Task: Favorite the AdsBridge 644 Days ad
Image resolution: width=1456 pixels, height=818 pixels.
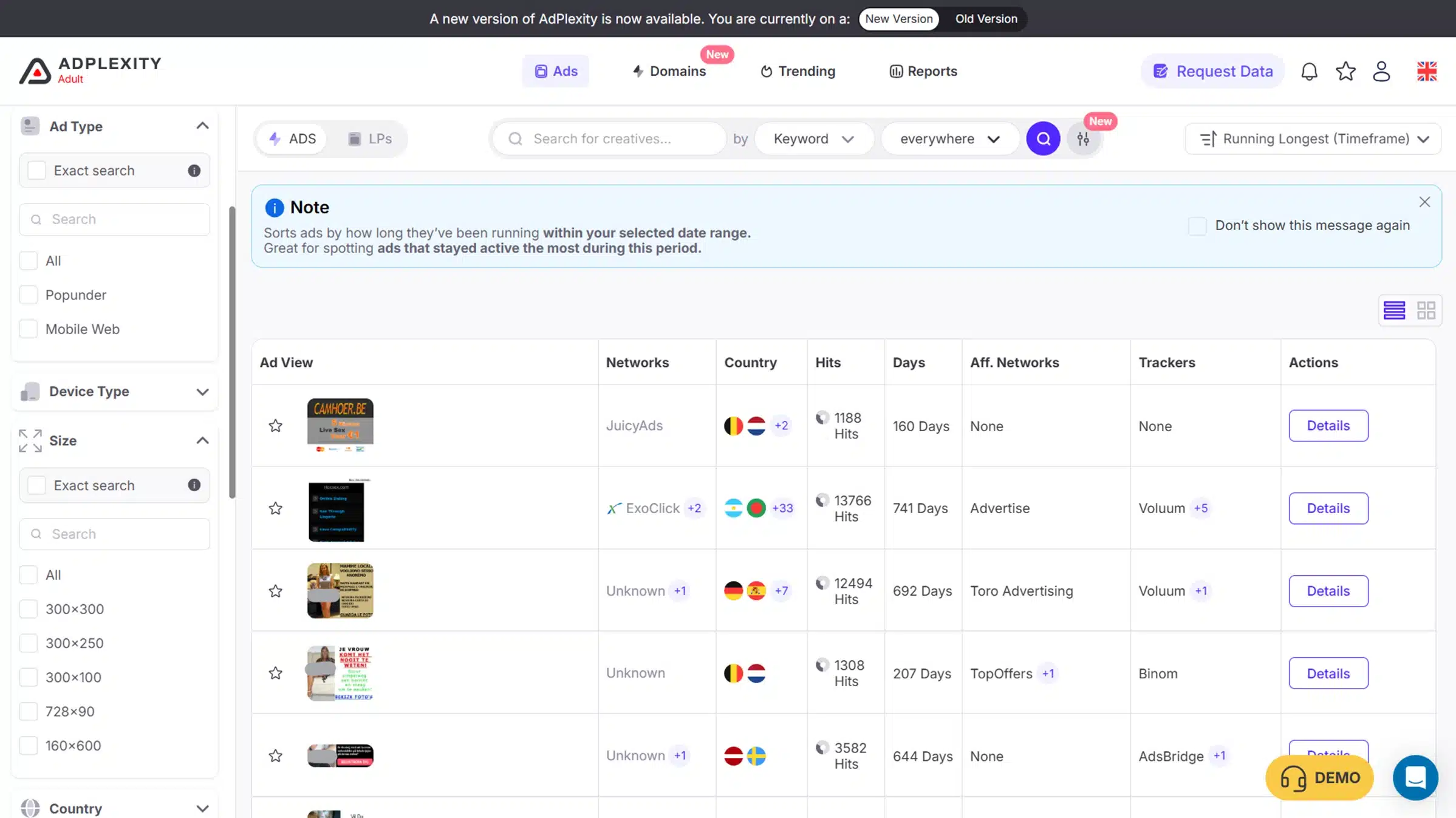Action: click(276, 755)
